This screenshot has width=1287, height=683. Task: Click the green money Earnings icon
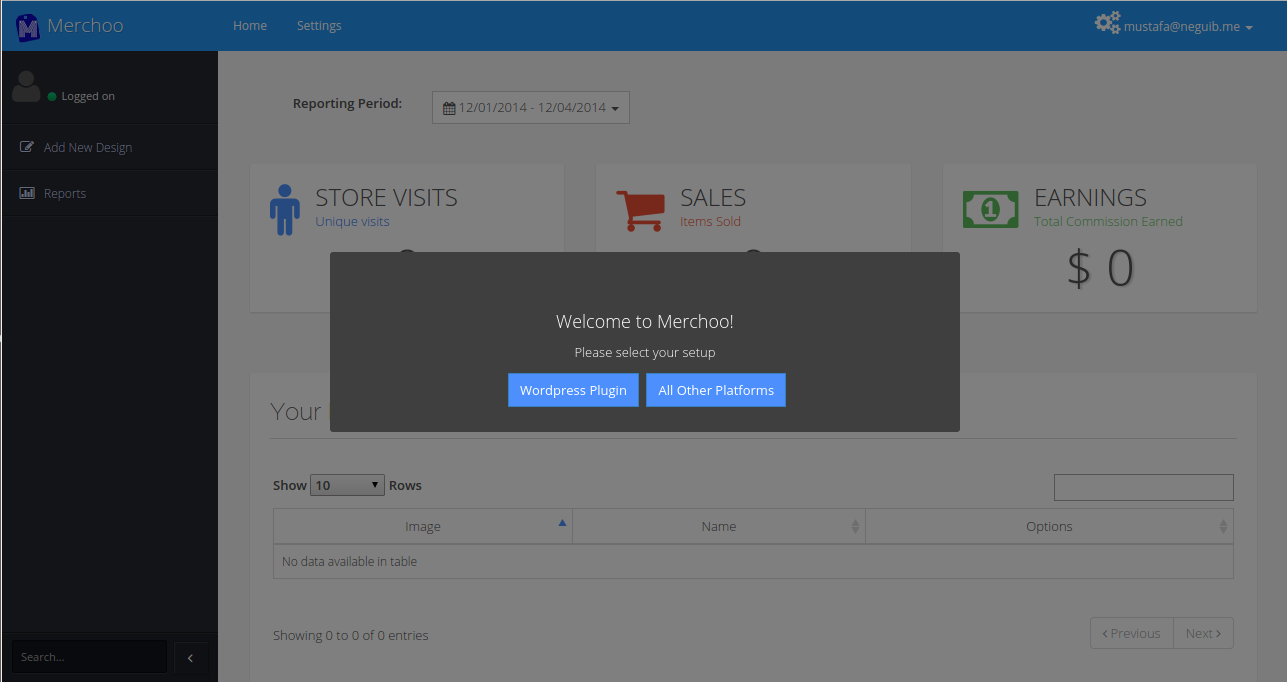pos(990,209)
